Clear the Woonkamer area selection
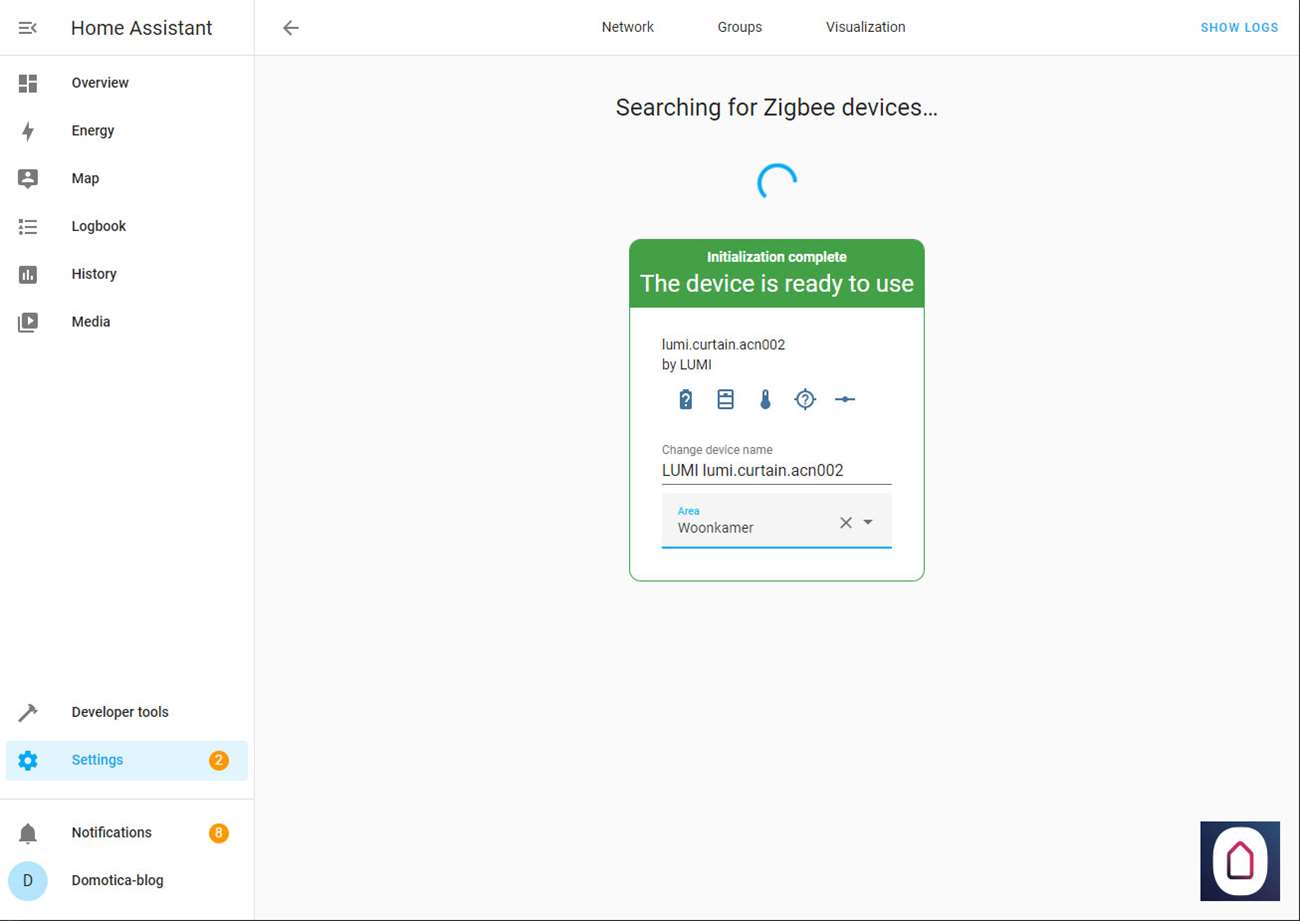The width and height of the screenshot is (1300, 921). (x=845, y=522)
